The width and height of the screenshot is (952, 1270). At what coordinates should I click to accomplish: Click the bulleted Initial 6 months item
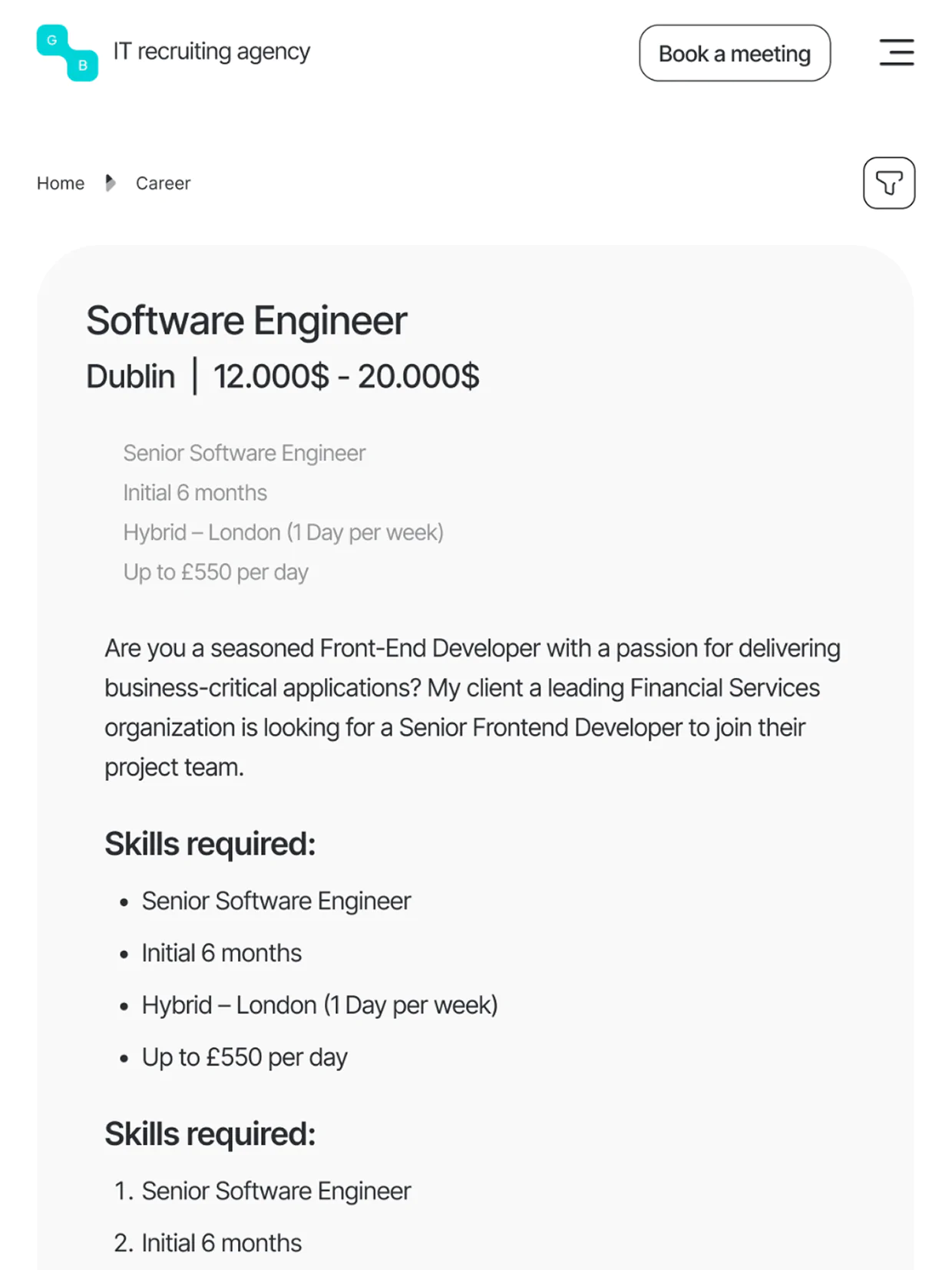click(222, 953)
